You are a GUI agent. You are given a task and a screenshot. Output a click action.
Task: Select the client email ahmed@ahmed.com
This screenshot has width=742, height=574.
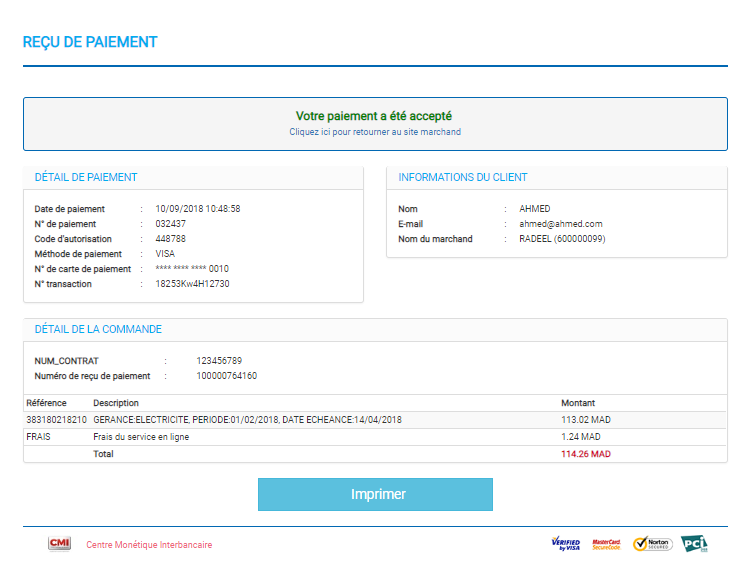(561, 224)
